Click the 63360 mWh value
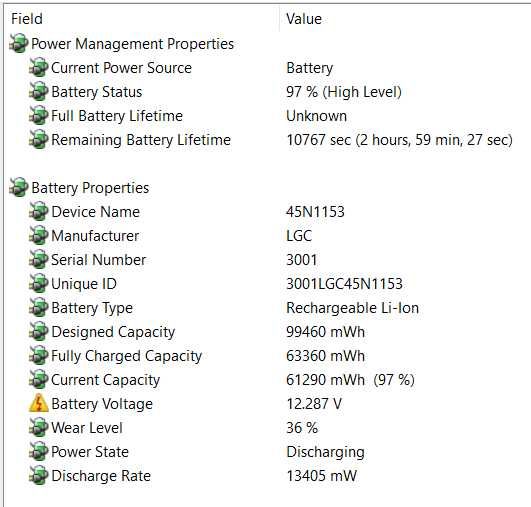Viewport: 531px width, 507px height. (x=325, y=356)
